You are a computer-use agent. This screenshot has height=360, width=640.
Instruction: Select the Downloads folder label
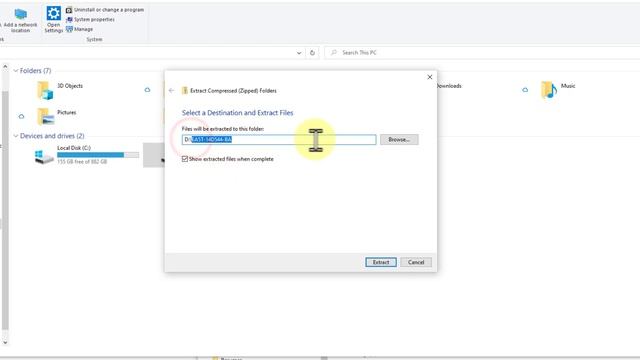pos(449,86)
